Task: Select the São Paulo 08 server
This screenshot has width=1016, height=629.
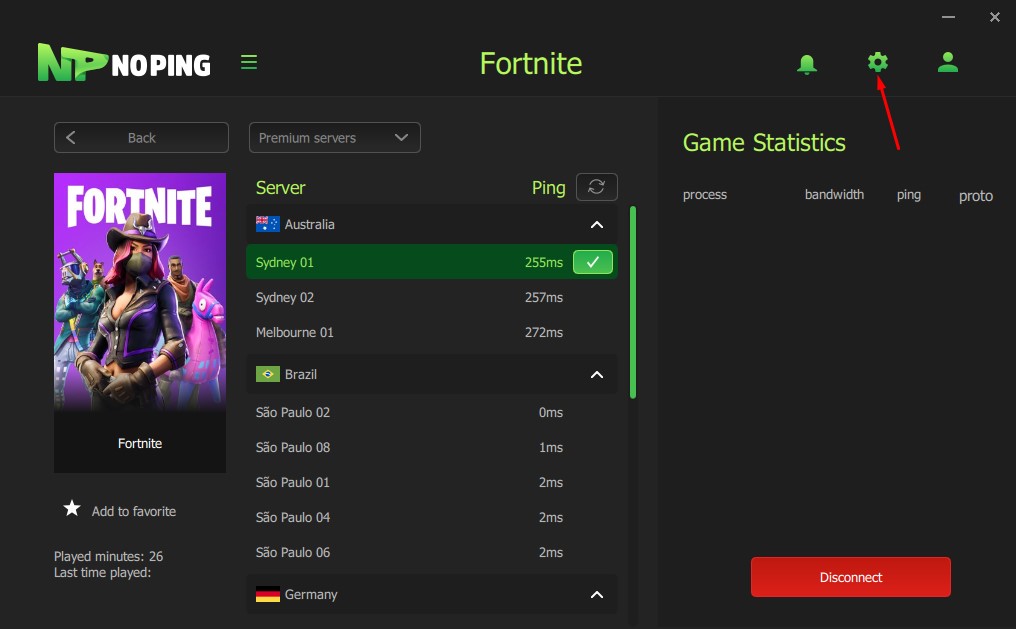Action: (x=432, y=448)
